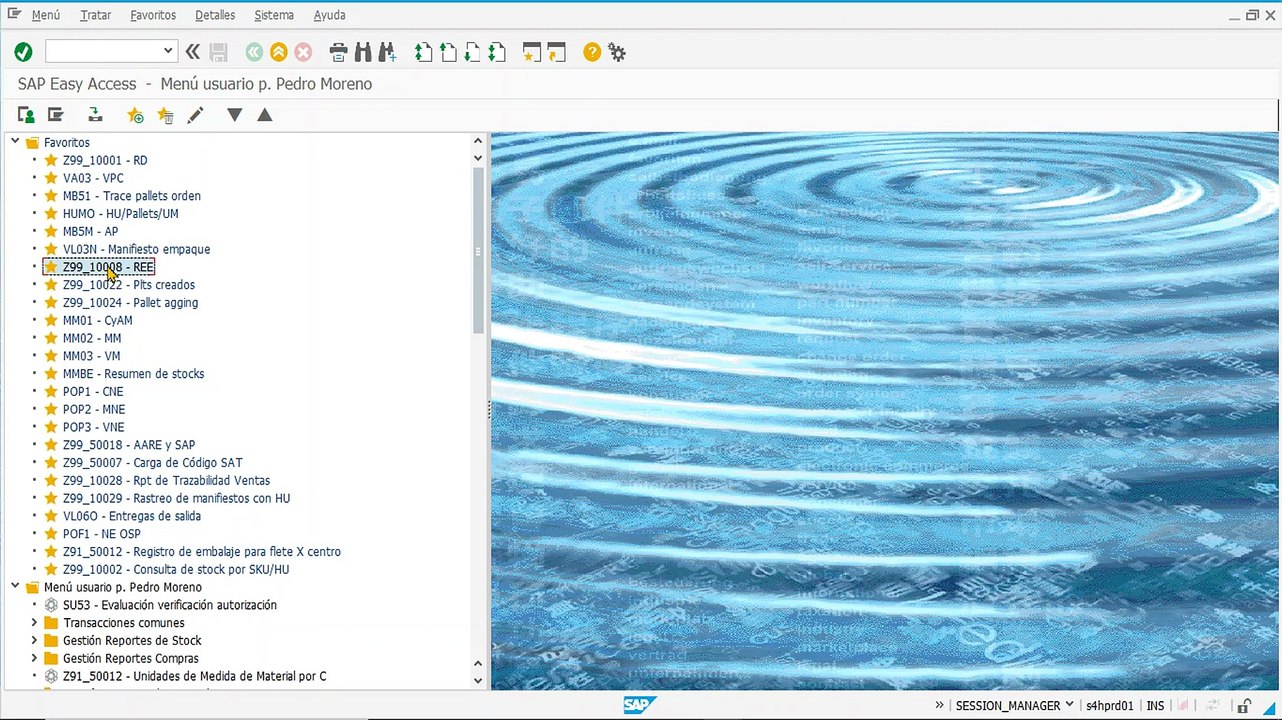Select Z99_50007 - Carga de Código SAT
Image resolution: width=1282 pixels, height=720 pixels.
click(x=152, y=463)
